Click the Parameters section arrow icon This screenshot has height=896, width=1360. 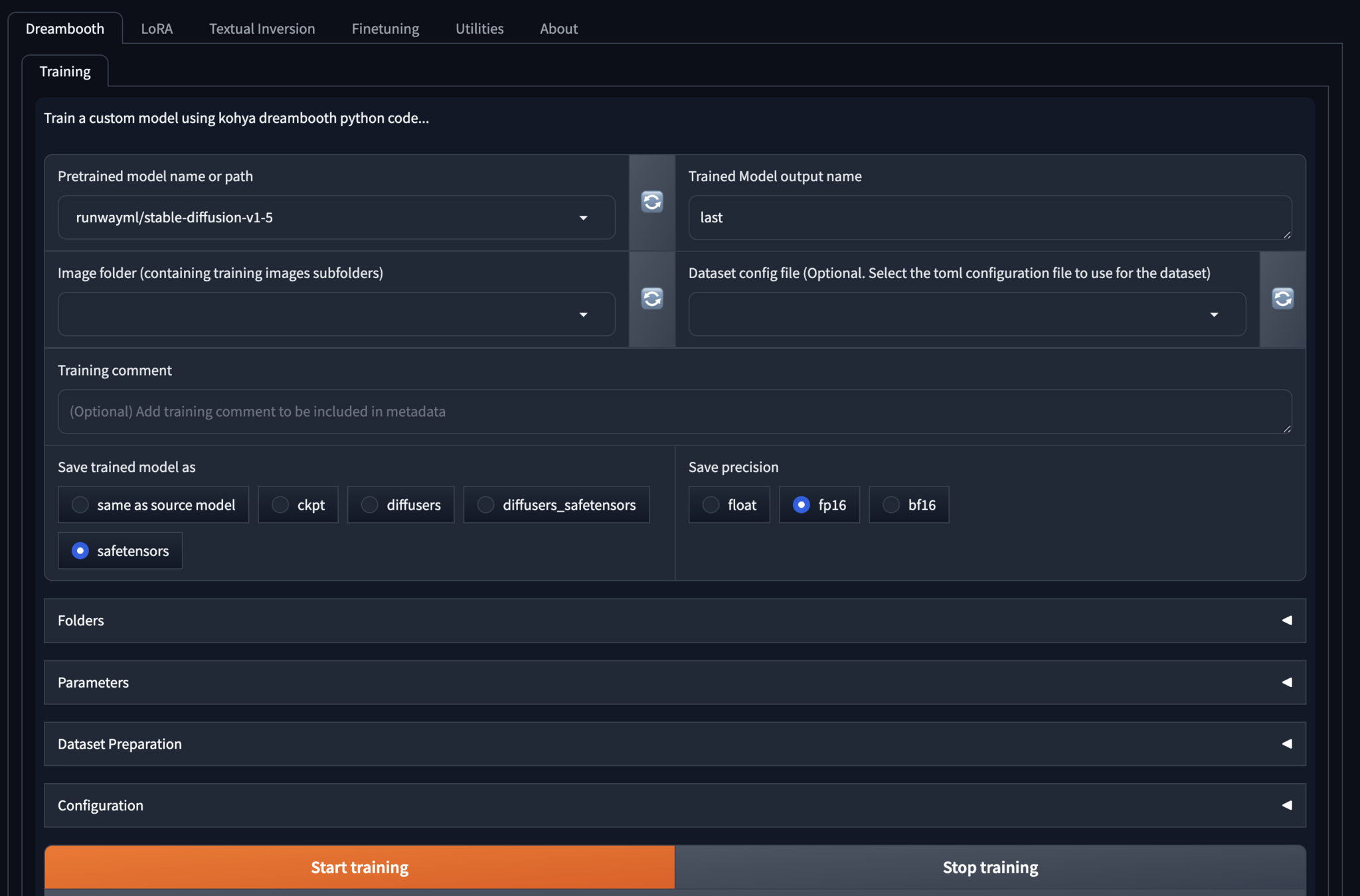tap(1286, 682)
